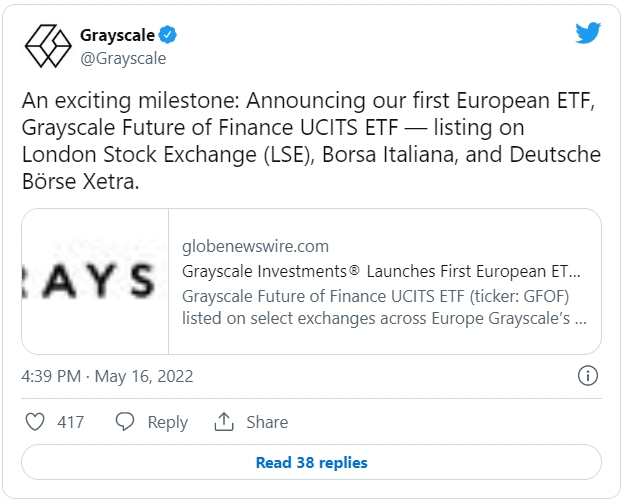Open the 4:39 PM May 16, 2022 timestamp
Screen dimensions: 625x502
[x=107, y=377]
